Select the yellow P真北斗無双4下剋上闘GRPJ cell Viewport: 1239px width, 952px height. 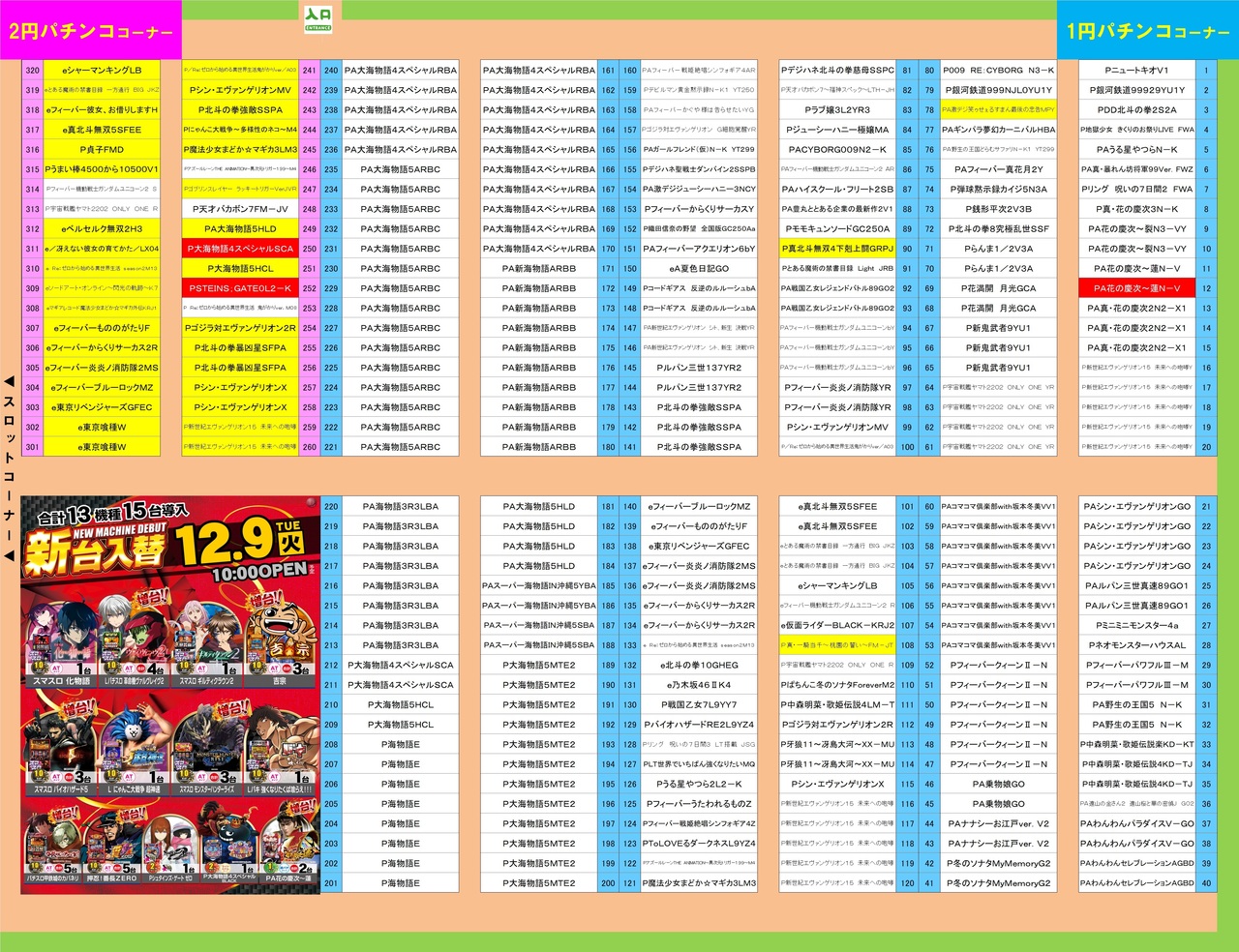[x=837, y=249]
